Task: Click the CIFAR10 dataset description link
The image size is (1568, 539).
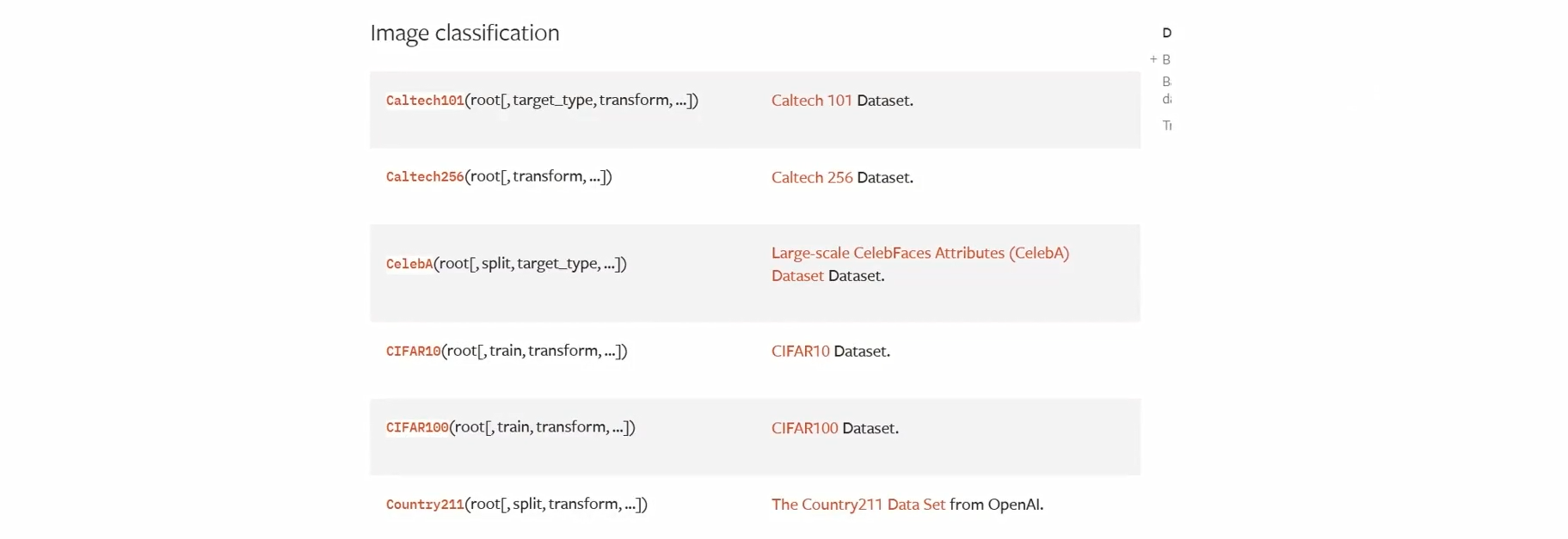Action: pyautogui.click(x=800, y=351)
